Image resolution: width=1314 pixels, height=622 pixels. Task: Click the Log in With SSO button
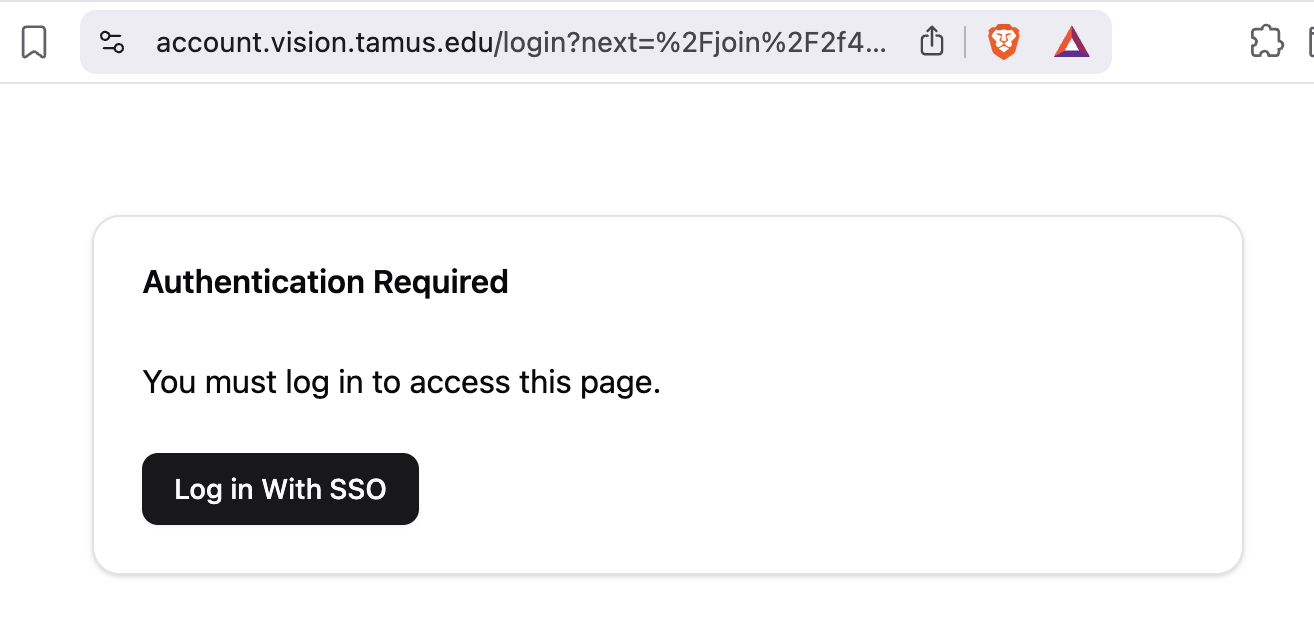point(280,489)
